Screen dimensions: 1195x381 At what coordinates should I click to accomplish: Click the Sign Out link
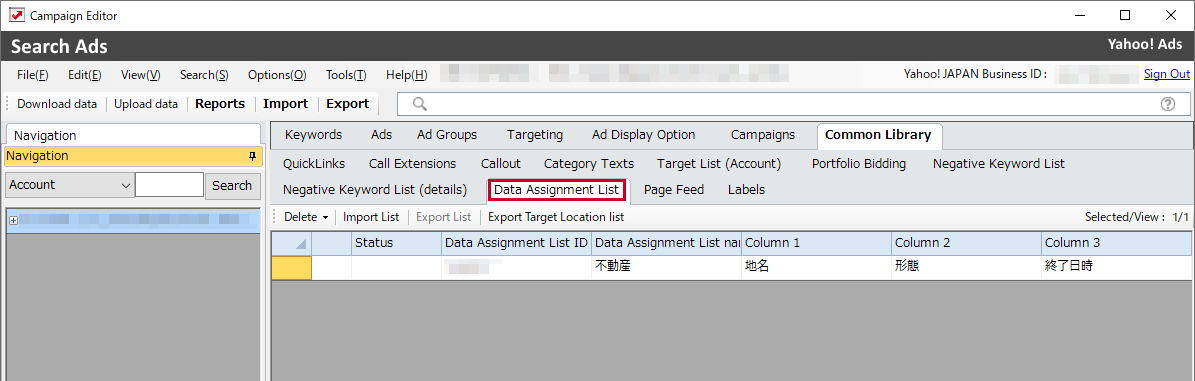tap(1167, 74)
